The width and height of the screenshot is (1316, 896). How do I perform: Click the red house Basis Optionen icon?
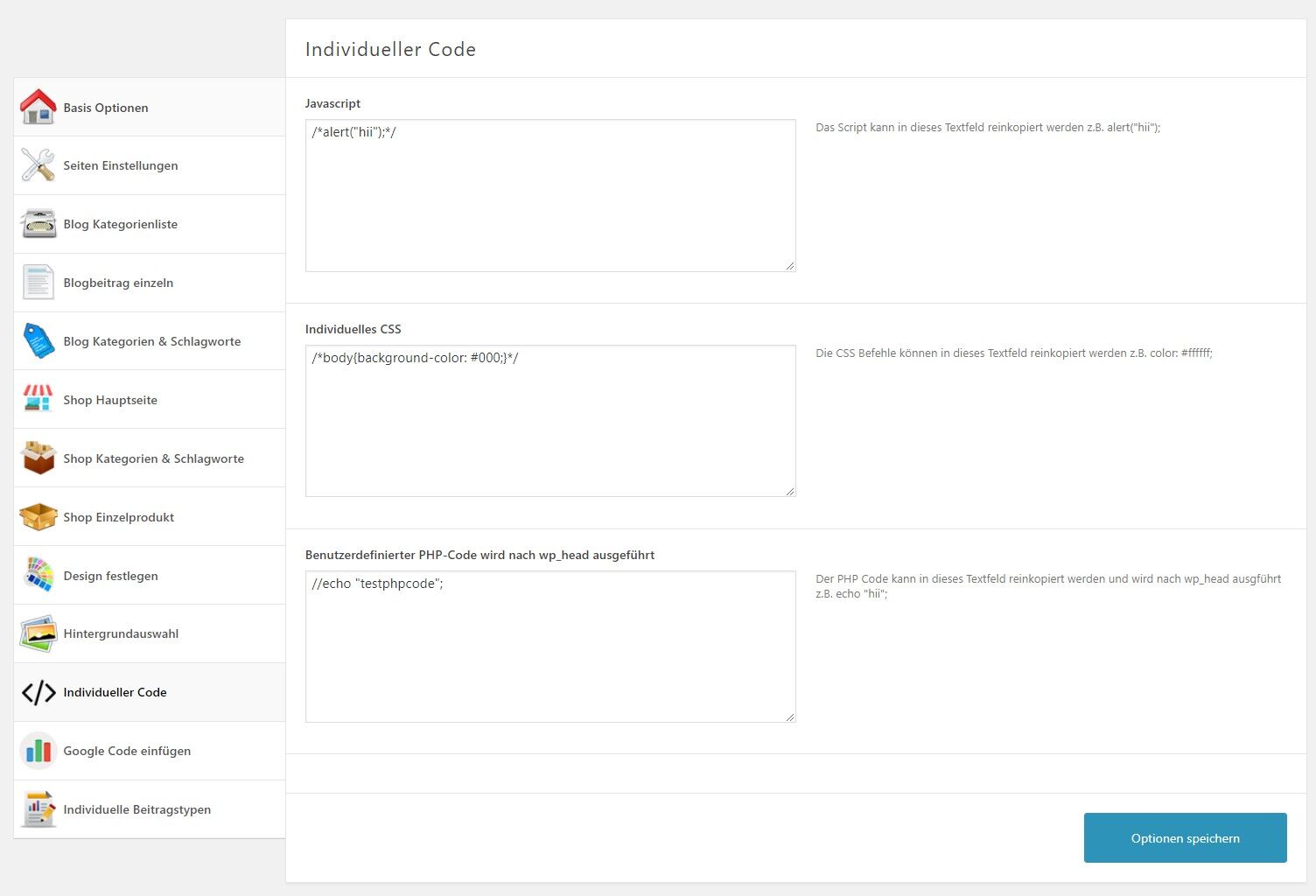point(38,107)
